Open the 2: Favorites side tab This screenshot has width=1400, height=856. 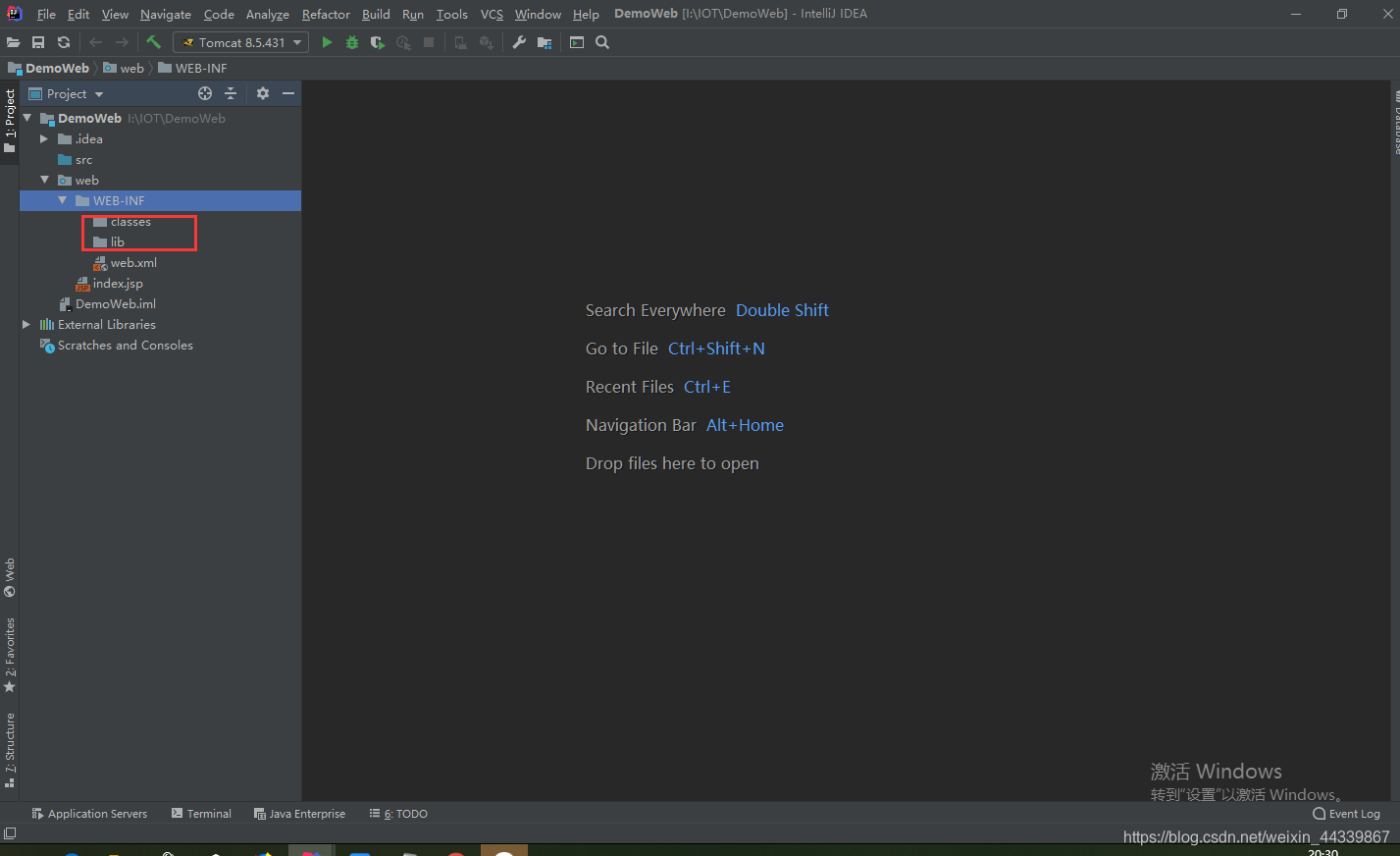[x=10, y=655]
